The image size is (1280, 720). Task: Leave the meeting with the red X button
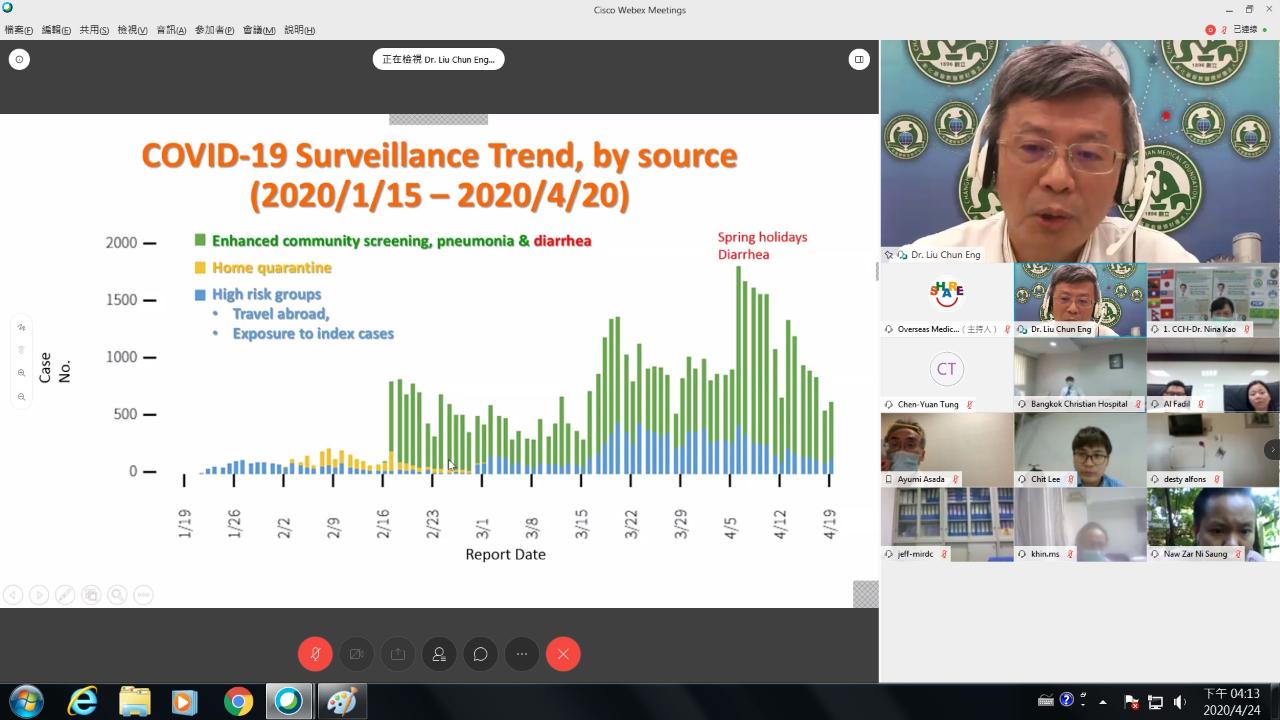pyautogui.click(x=563, y=654)
